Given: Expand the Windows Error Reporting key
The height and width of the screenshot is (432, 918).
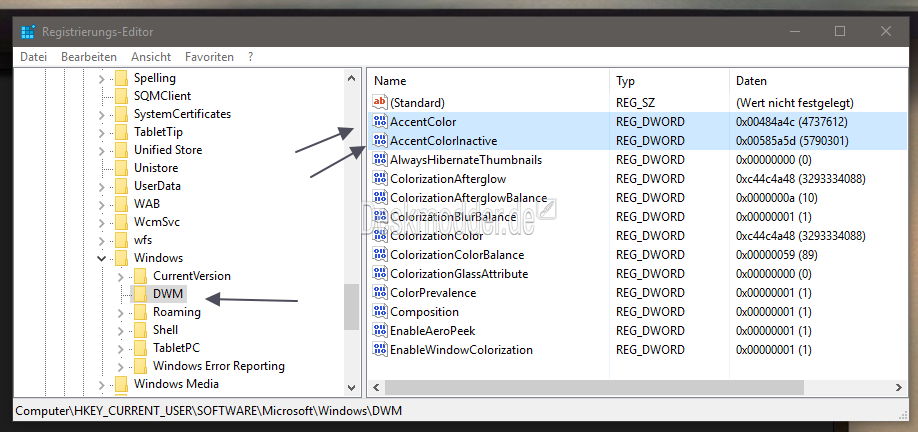Looking at the screenshot, I should 121,367.
